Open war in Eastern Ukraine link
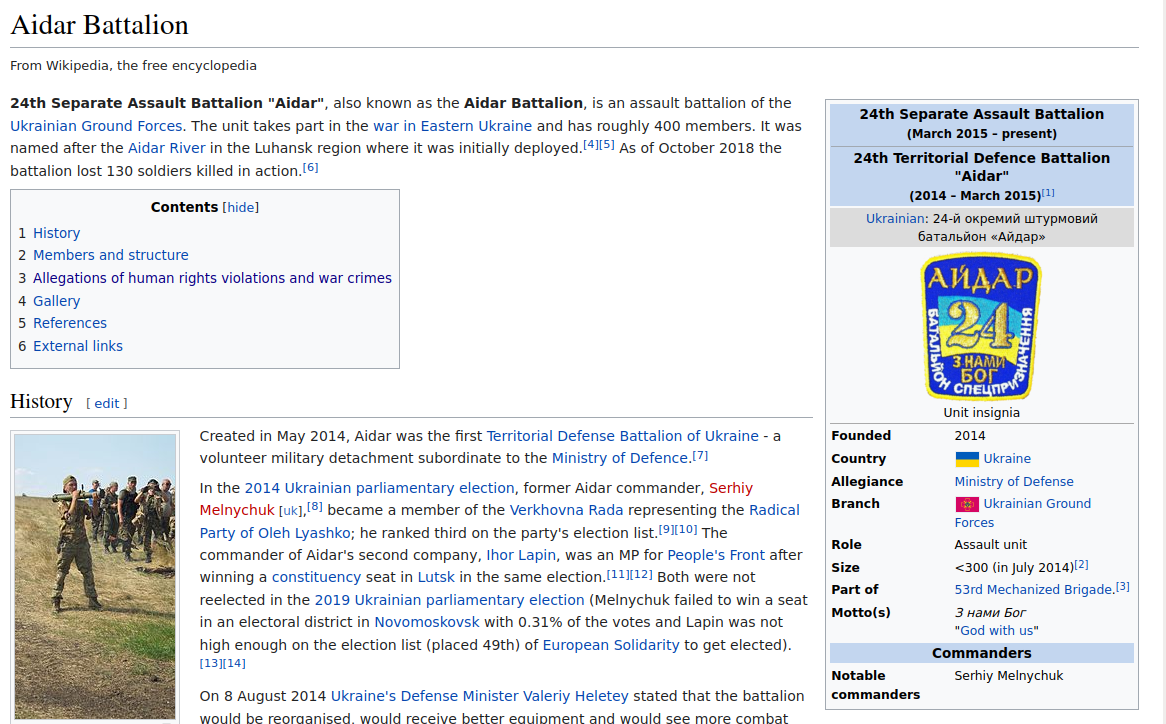 click(x=453, y=126)
